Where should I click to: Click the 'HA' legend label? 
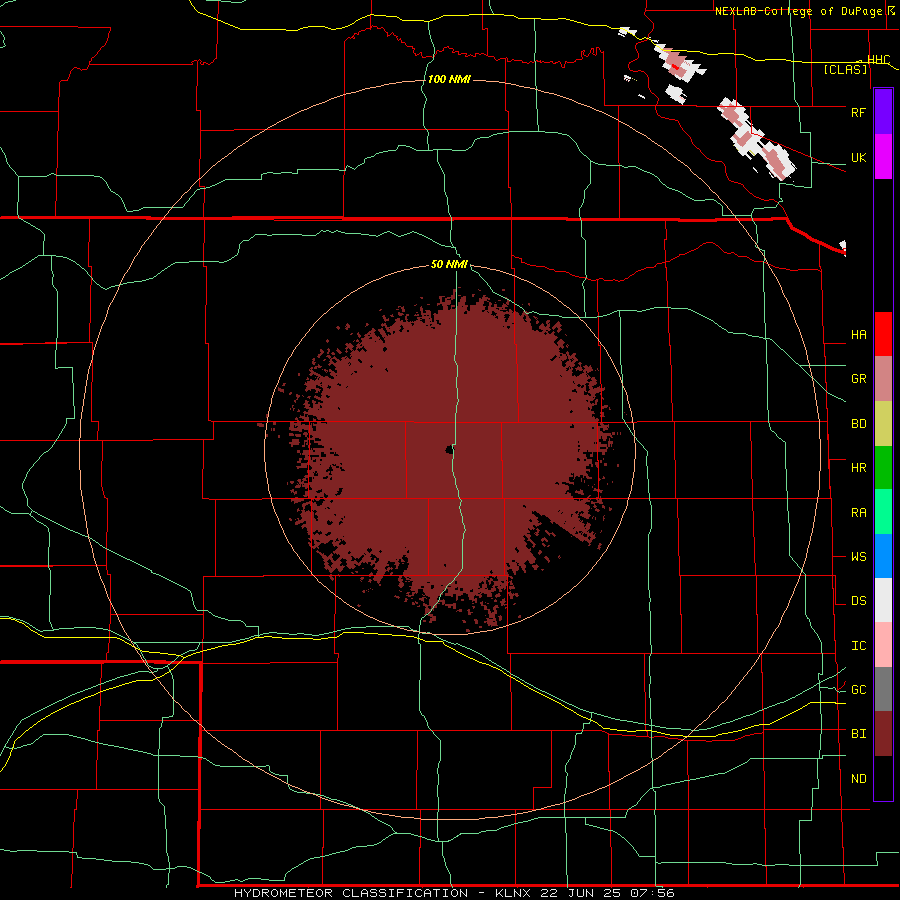click(x=858, y=335)
